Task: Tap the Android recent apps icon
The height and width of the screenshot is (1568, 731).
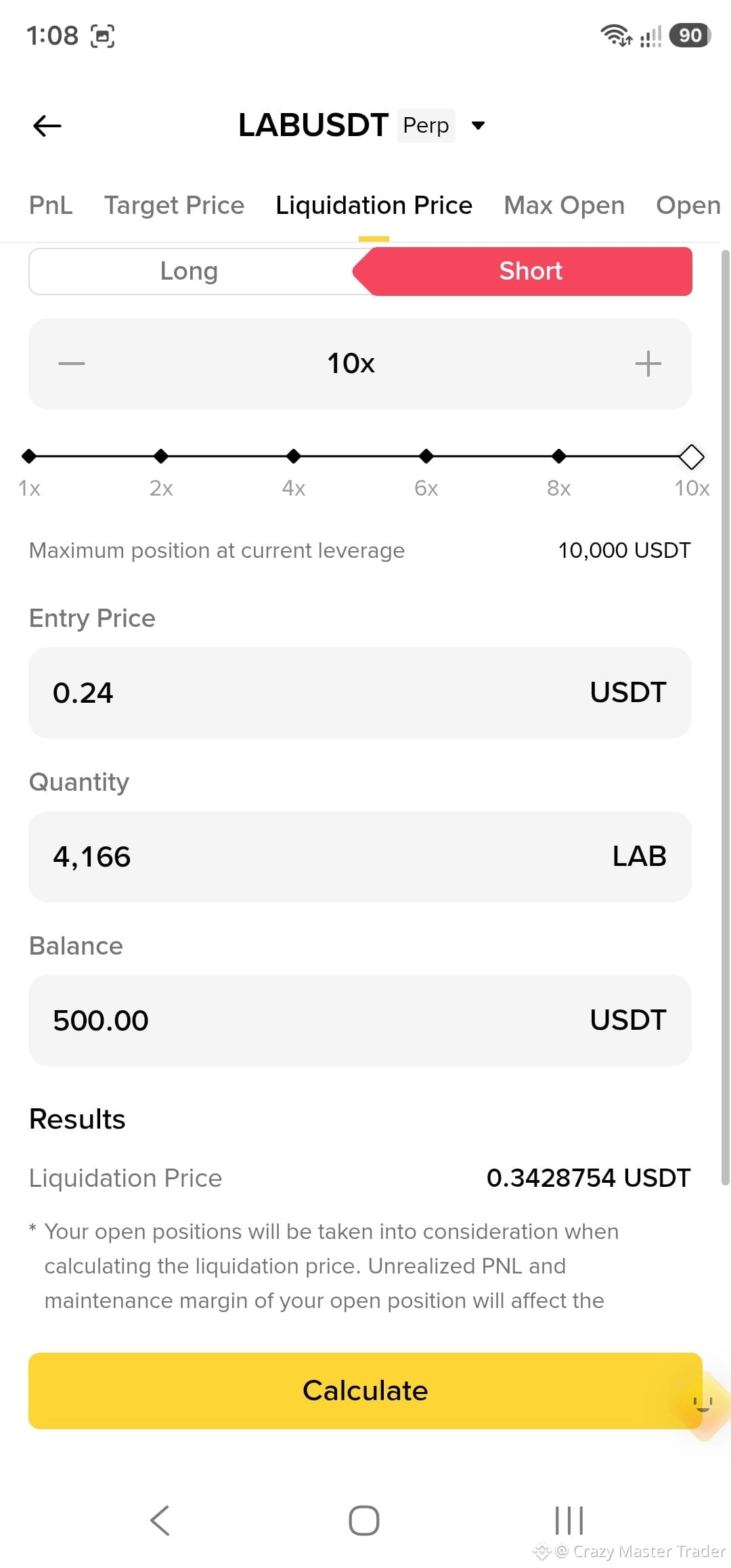Action: (569, 1521)
